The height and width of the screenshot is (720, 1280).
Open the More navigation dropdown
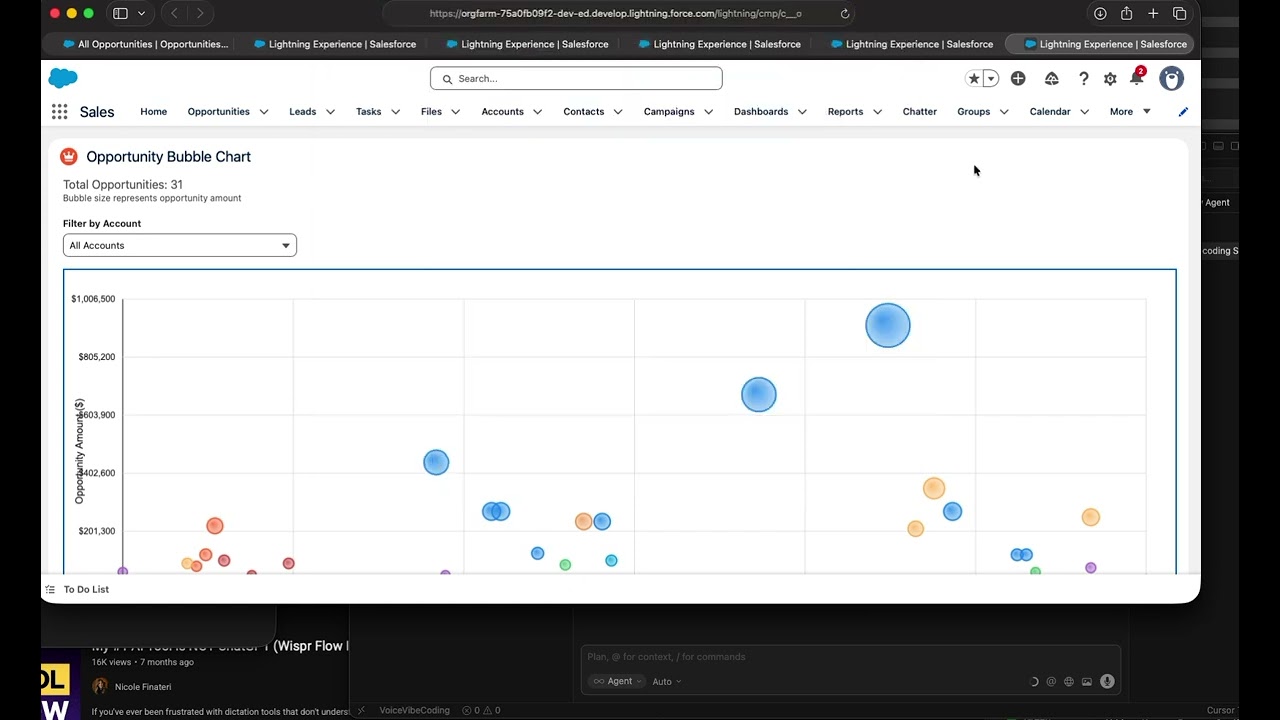point(1130,112)
